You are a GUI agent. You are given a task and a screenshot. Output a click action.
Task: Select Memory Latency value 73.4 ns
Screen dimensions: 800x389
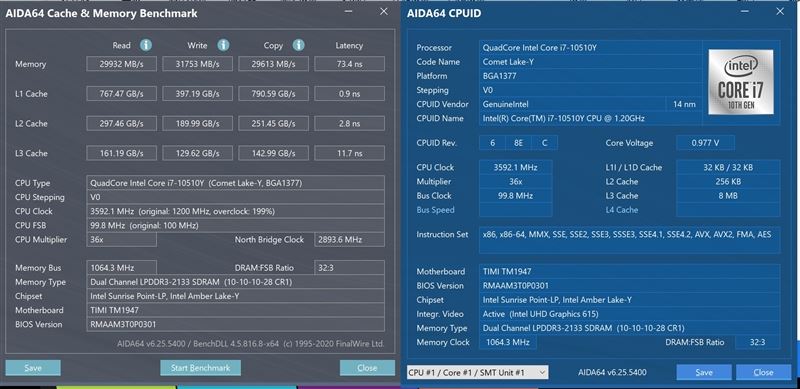tap(349, 64)
